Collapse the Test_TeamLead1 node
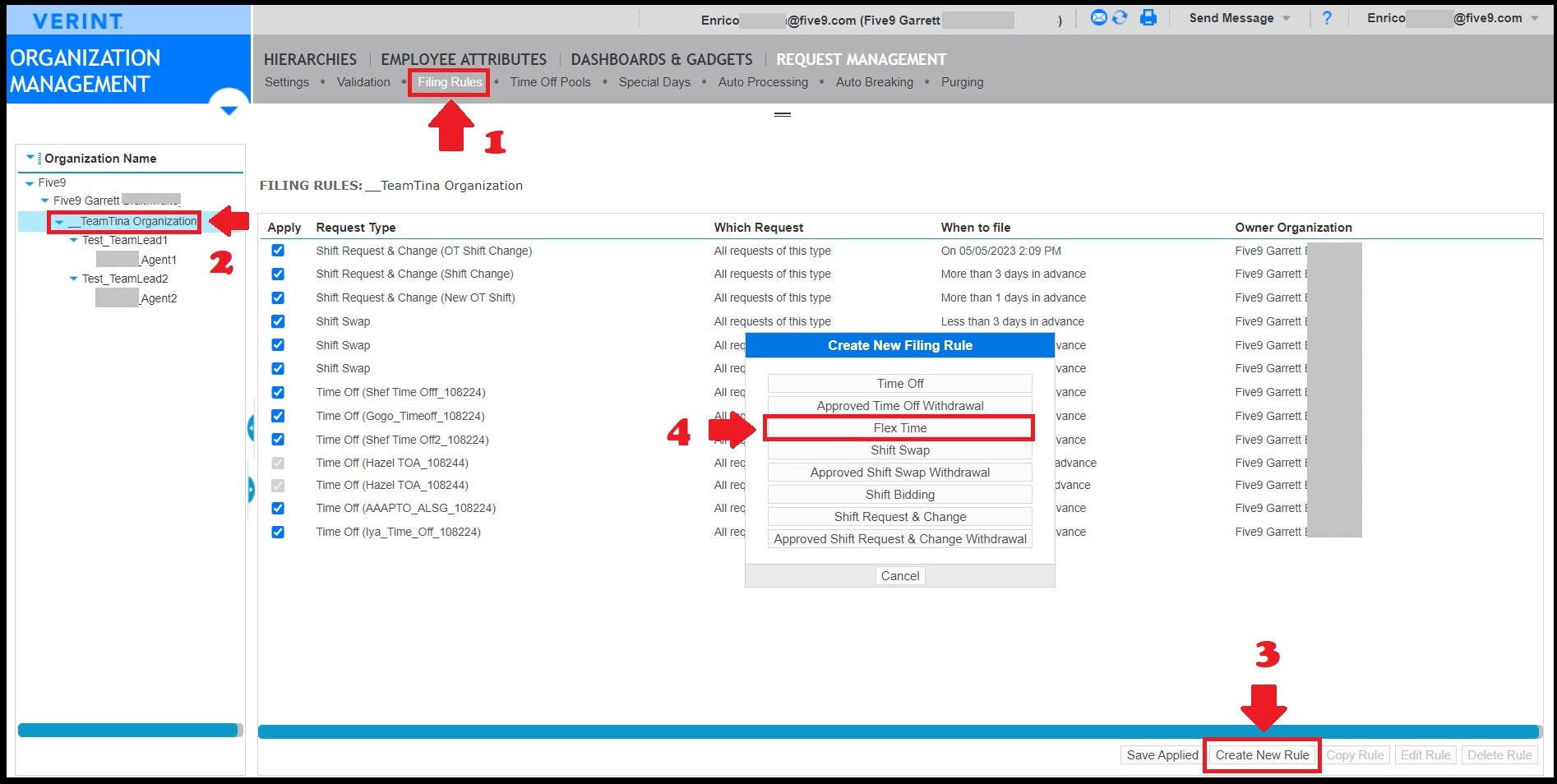 (73, 241)
